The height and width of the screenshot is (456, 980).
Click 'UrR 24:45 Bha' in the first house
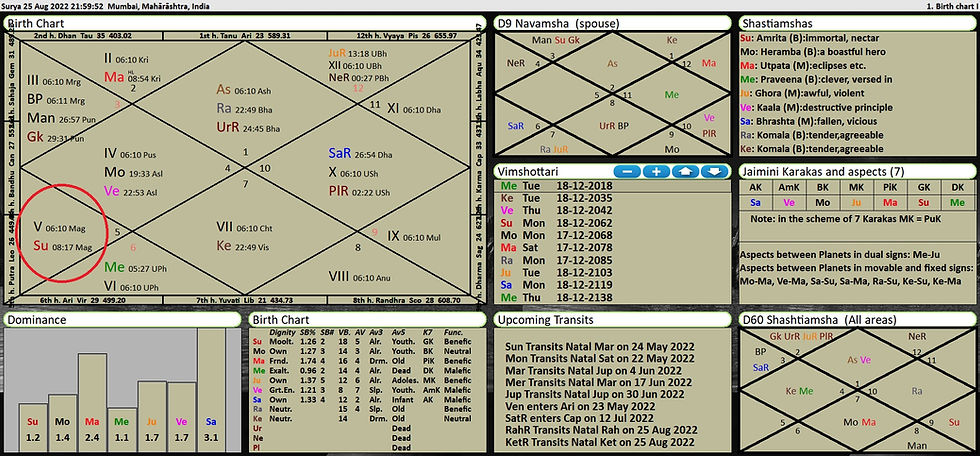(x=248, y=127)
